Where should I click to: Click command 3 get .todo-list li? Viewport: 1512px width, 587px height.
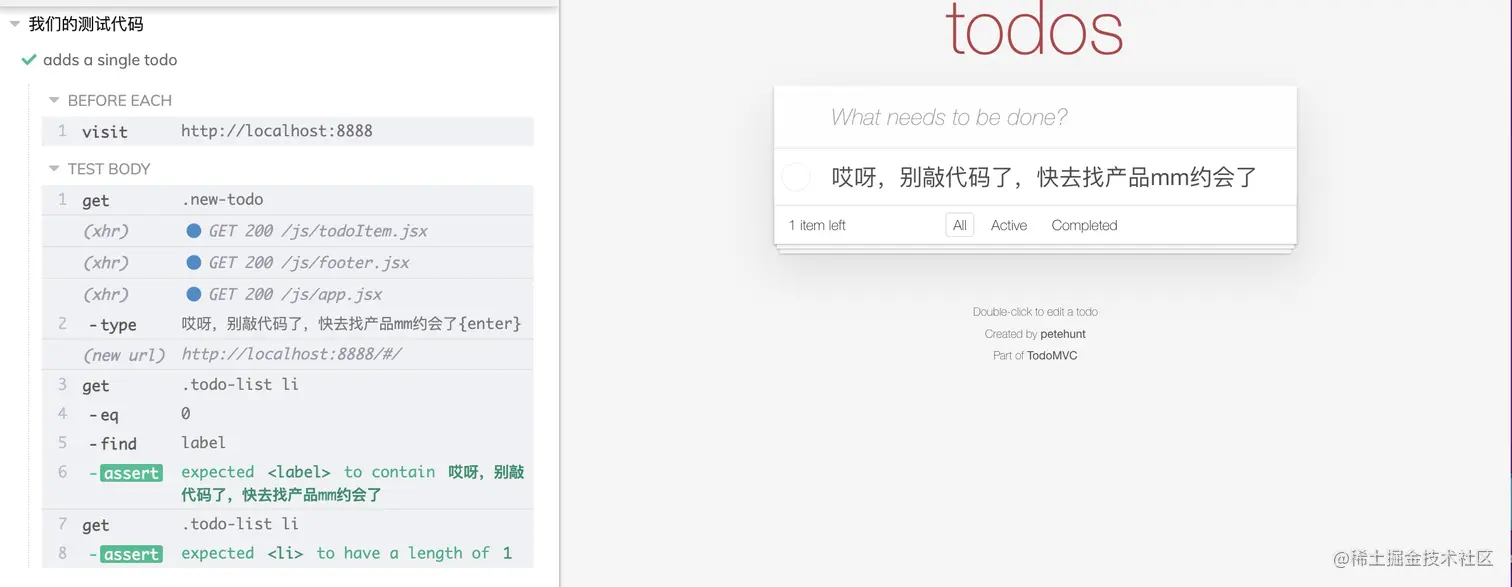(x=288, y=385)
